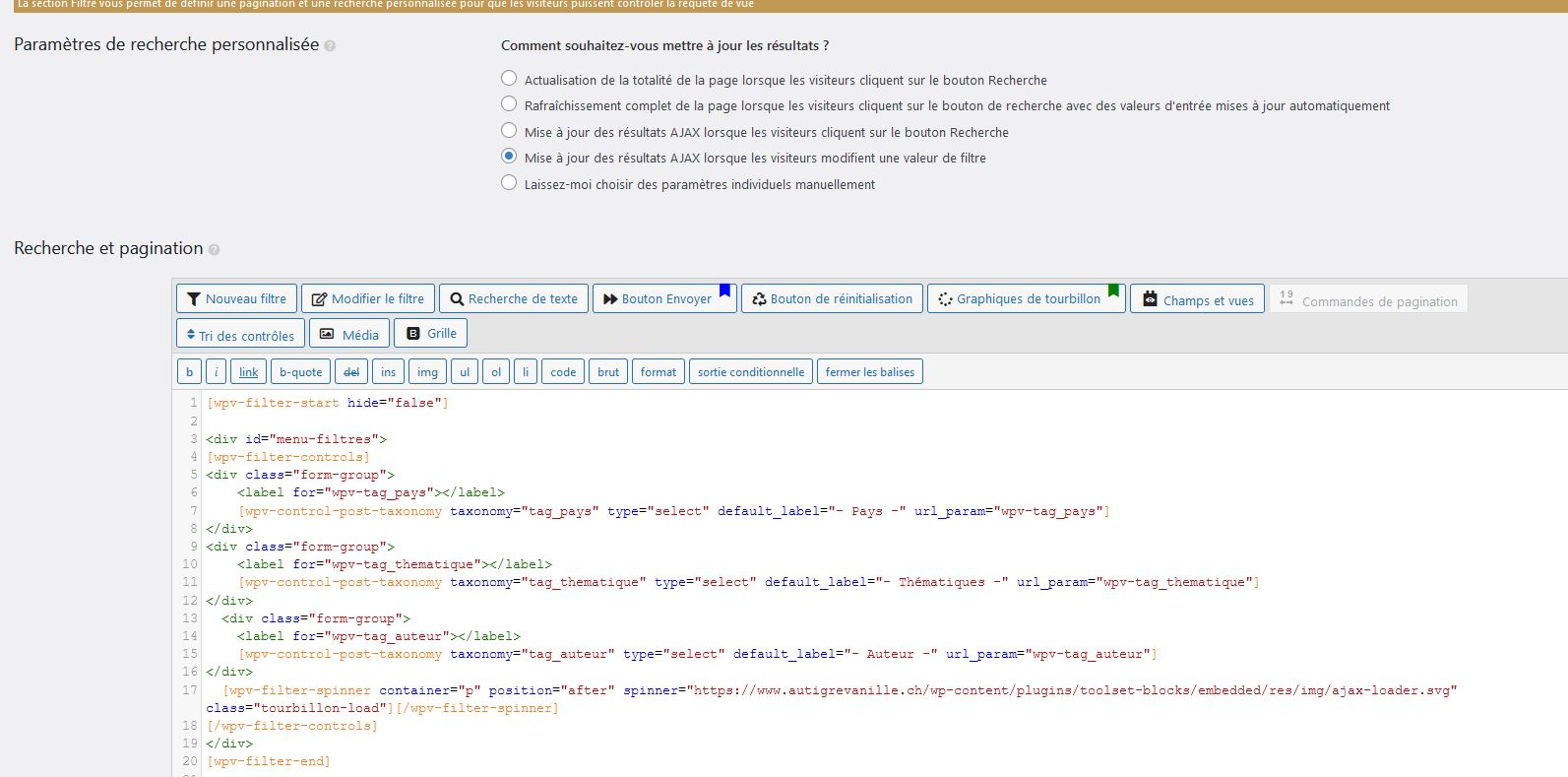Screen dimensions: 1568x777
Task: Click code line '[wpv-filter-start hide="false"]'
Action: coord(327,403)
